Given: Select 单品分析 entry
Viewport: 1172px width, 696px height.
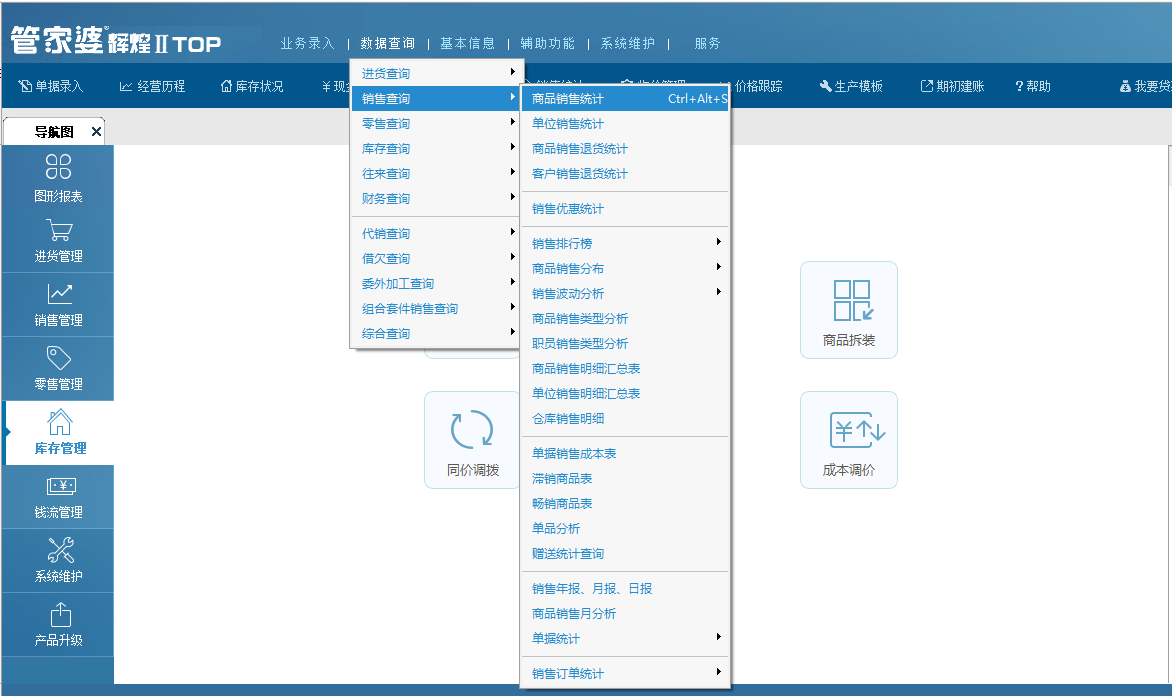Looking at the screenshot, I should pyautogui.click(x=625, y=529).
